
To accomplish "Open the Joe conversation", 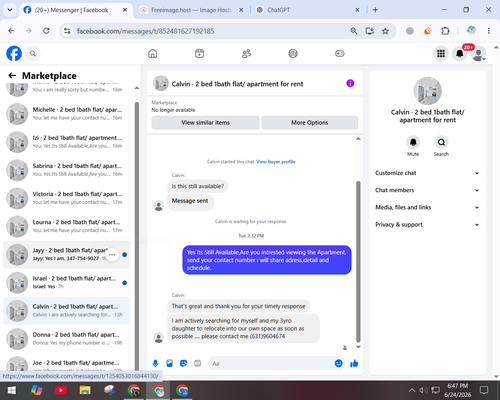I will pos(67,363).
